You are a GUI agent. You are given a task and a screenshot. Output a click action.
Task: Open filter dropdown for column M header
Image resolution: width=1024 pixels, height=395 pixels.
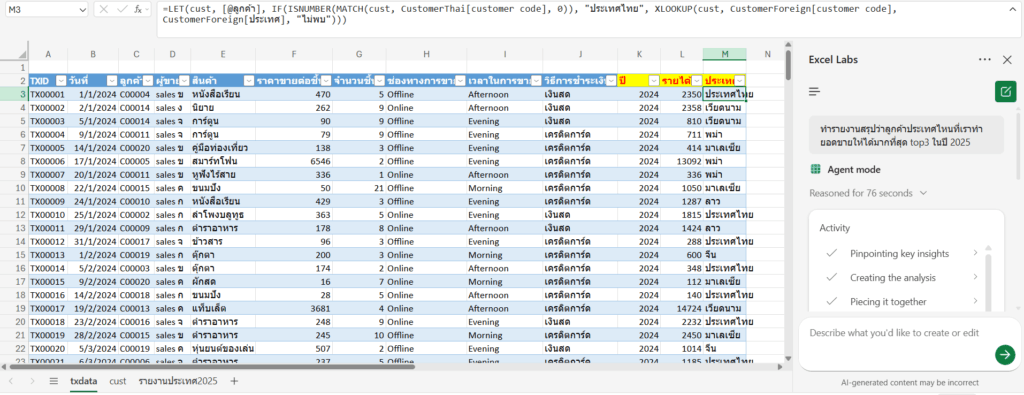click(740, 80)
